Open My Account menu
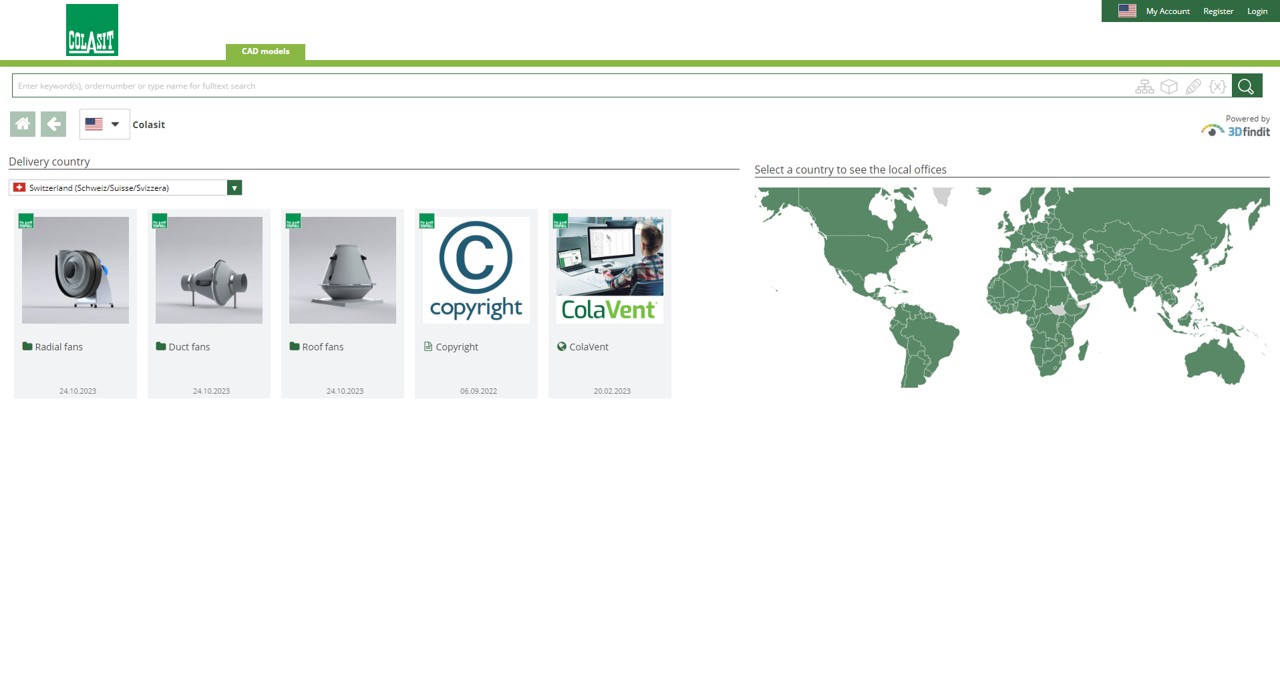1280x682 pixels. click(x=1168, y=11)
